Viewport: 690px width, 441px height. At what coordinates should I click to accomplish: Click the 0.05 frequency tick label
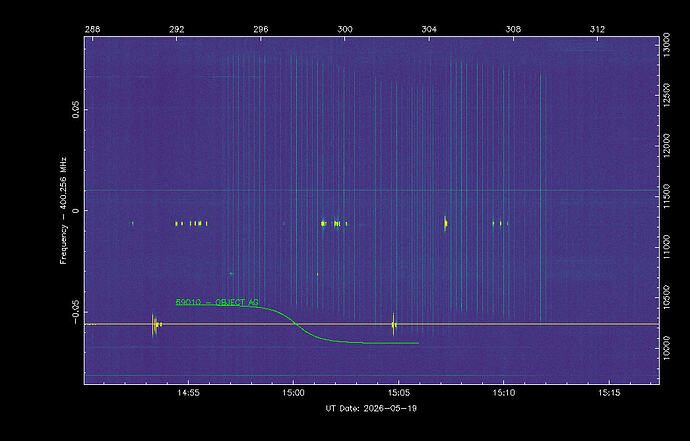pos(76,110)
